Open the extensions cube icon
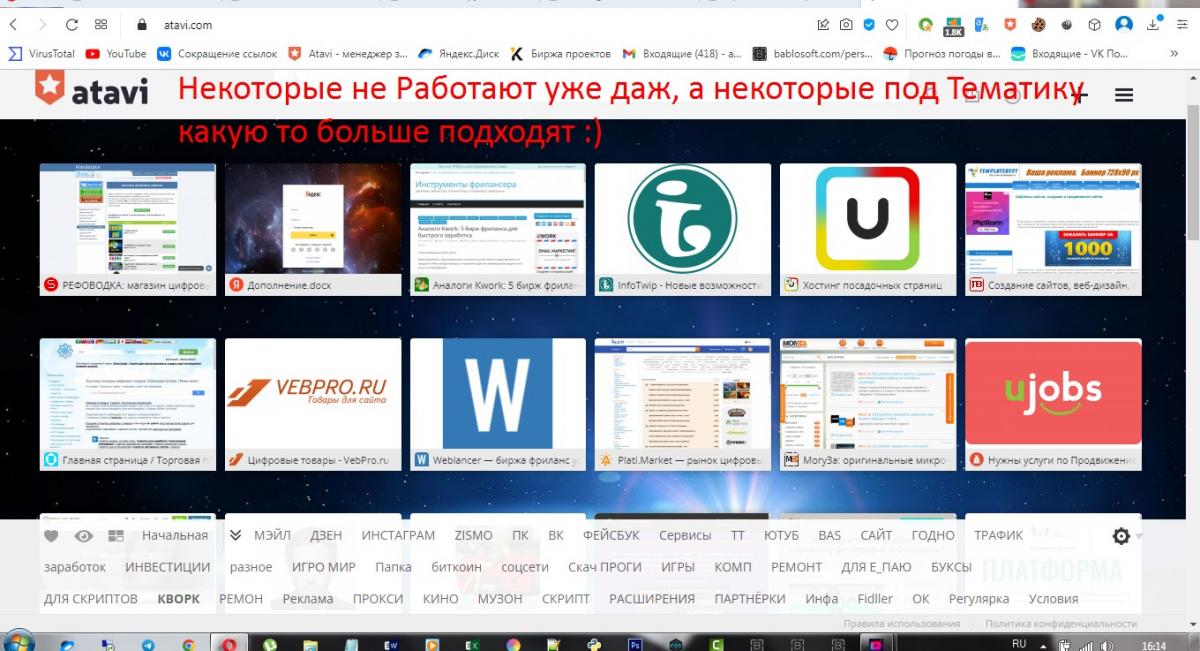This screenshot has width=1200, height=651. pyautogui.click(x=1095, y=25)
